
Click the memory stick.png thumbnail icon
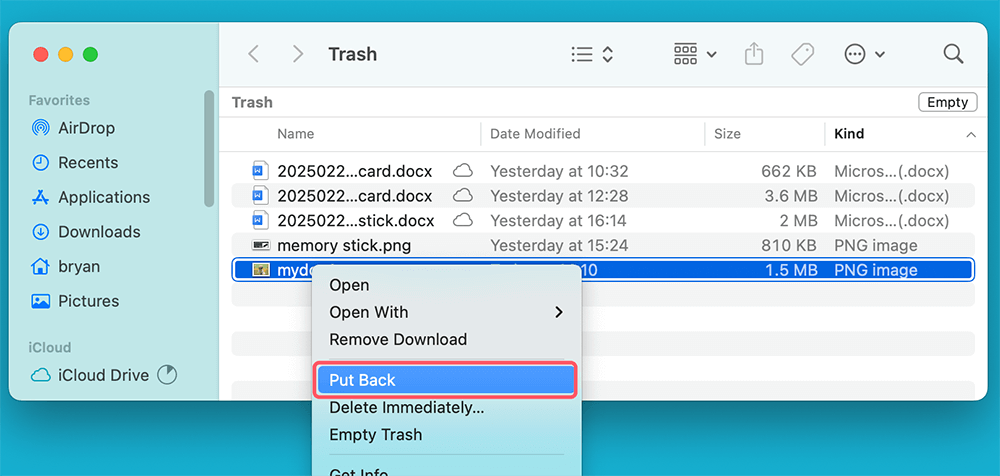click(x=260, y=245)
